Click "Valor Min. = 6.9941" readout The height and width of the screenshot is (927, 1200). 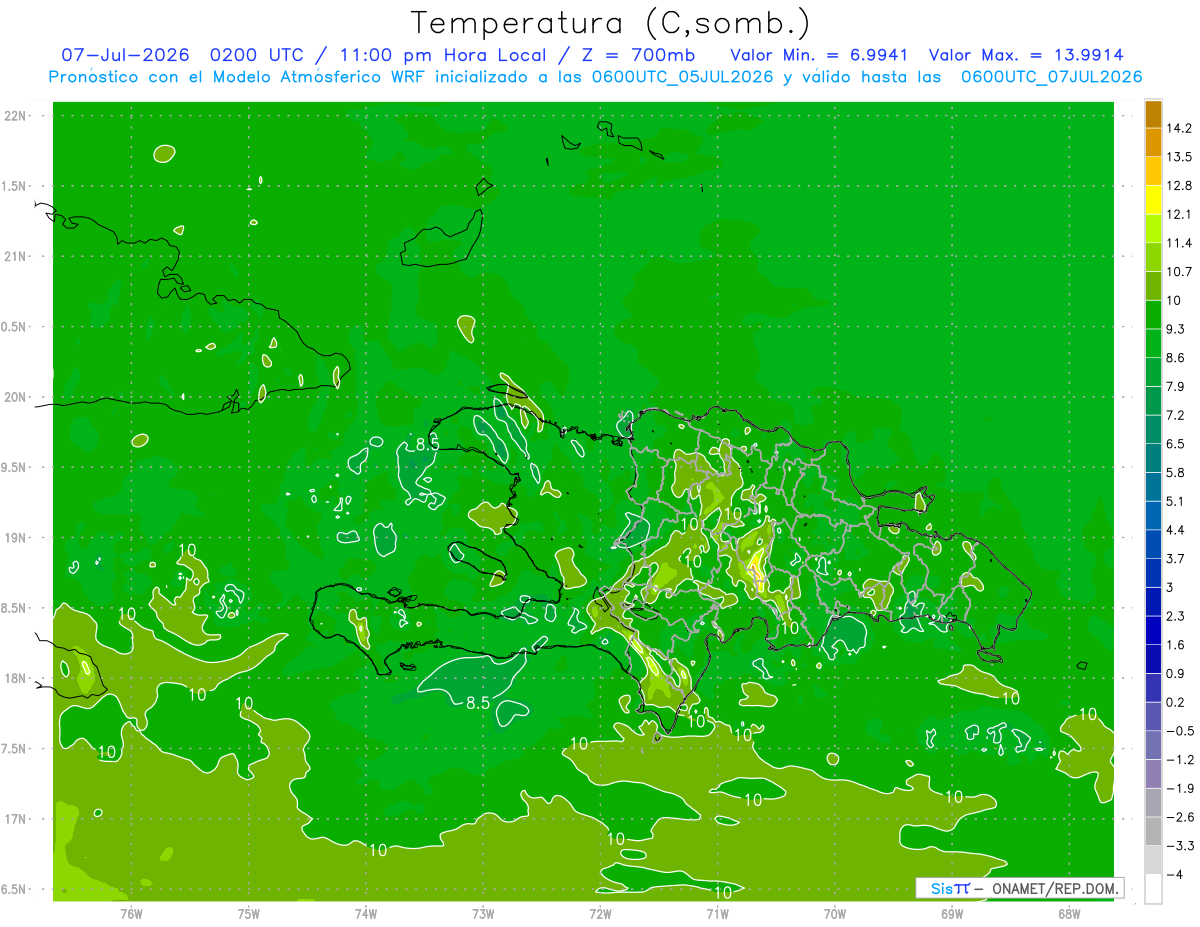[819, 55]
